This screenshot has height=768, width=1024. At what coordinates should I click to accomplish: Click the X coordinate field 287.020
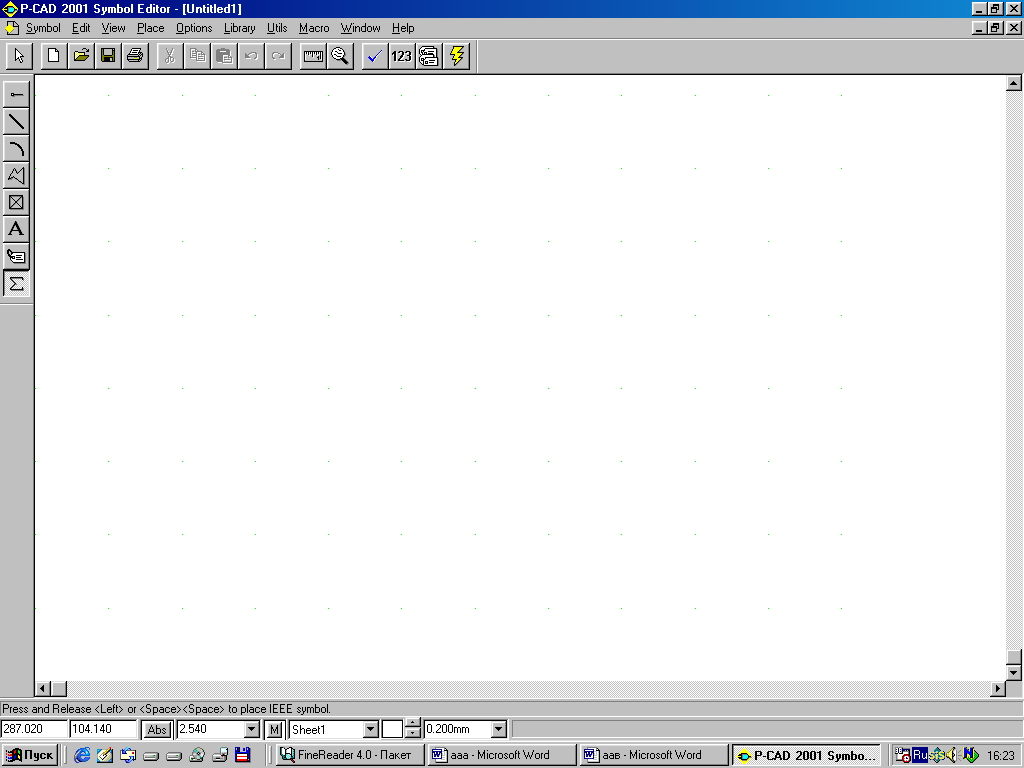coord(34,729)
